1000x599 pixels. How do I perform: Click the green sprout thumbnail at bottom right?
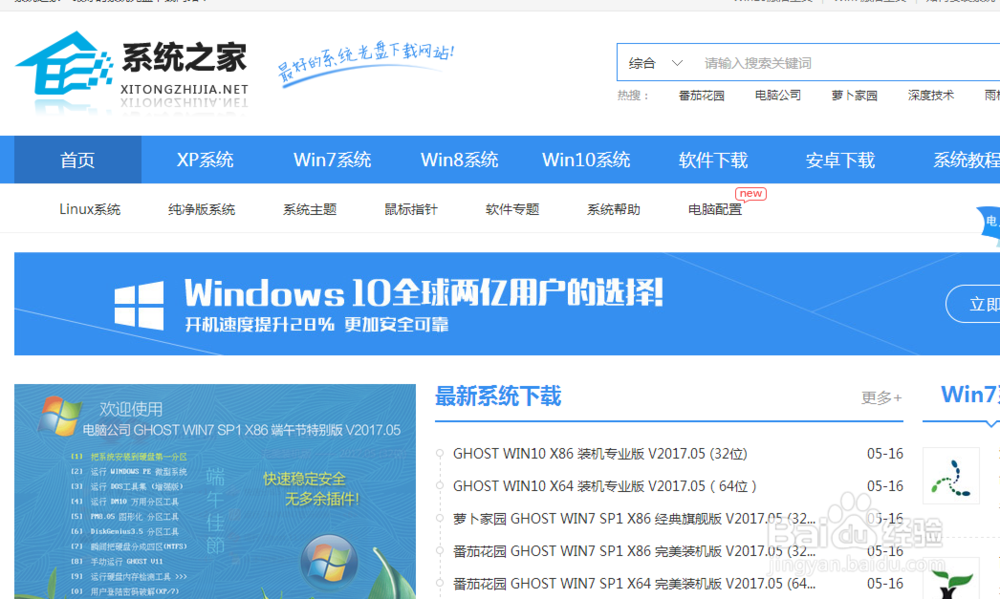[x=951, y=579]
